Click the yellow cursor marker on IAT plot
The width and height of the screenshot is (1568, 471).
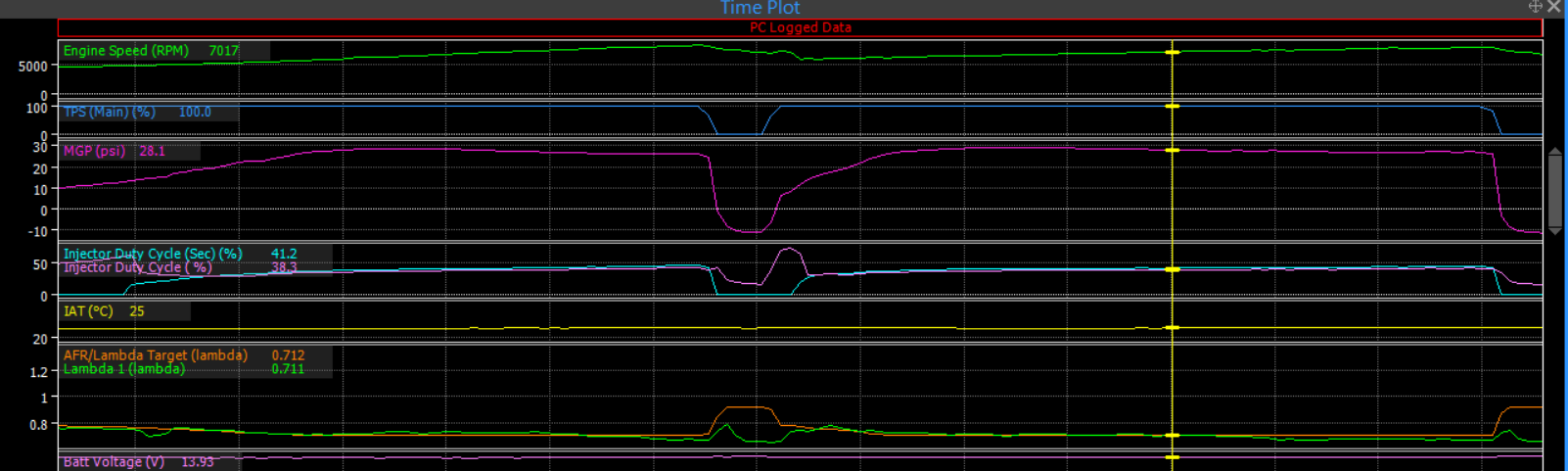coord(1172,328)
